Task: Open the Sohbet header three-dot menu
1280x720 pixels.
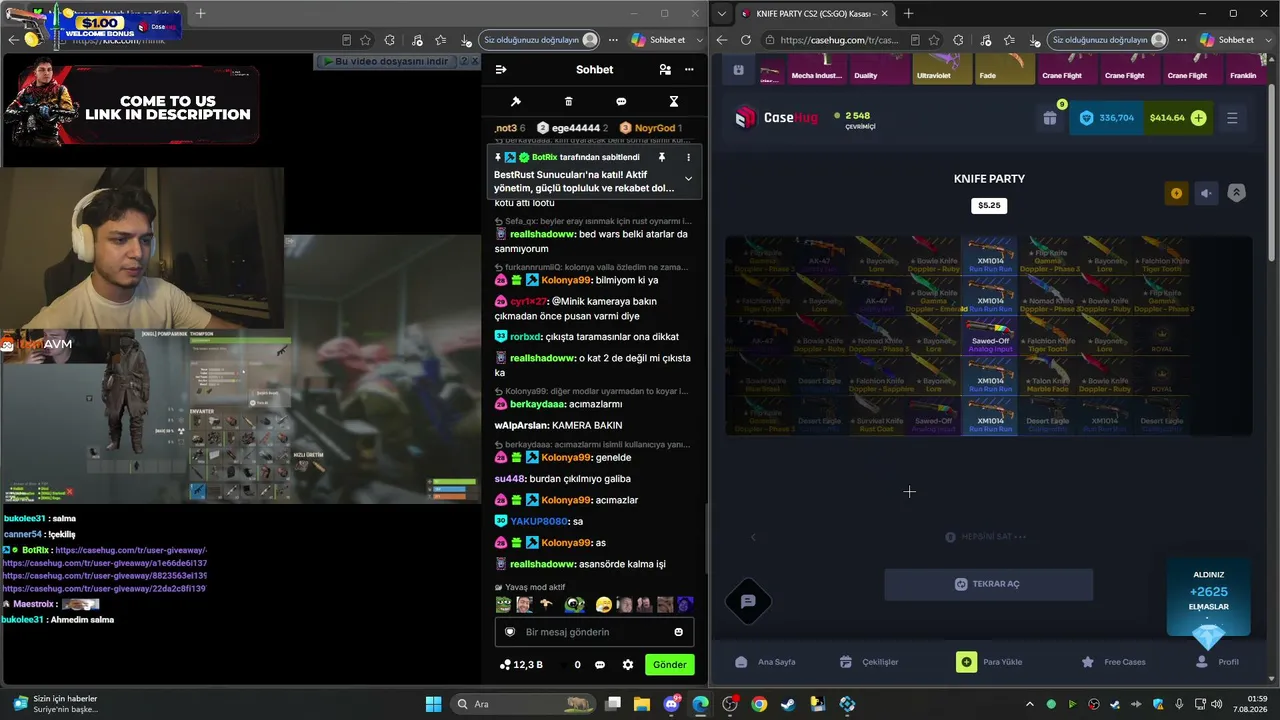Action: (x=689, y=70)
